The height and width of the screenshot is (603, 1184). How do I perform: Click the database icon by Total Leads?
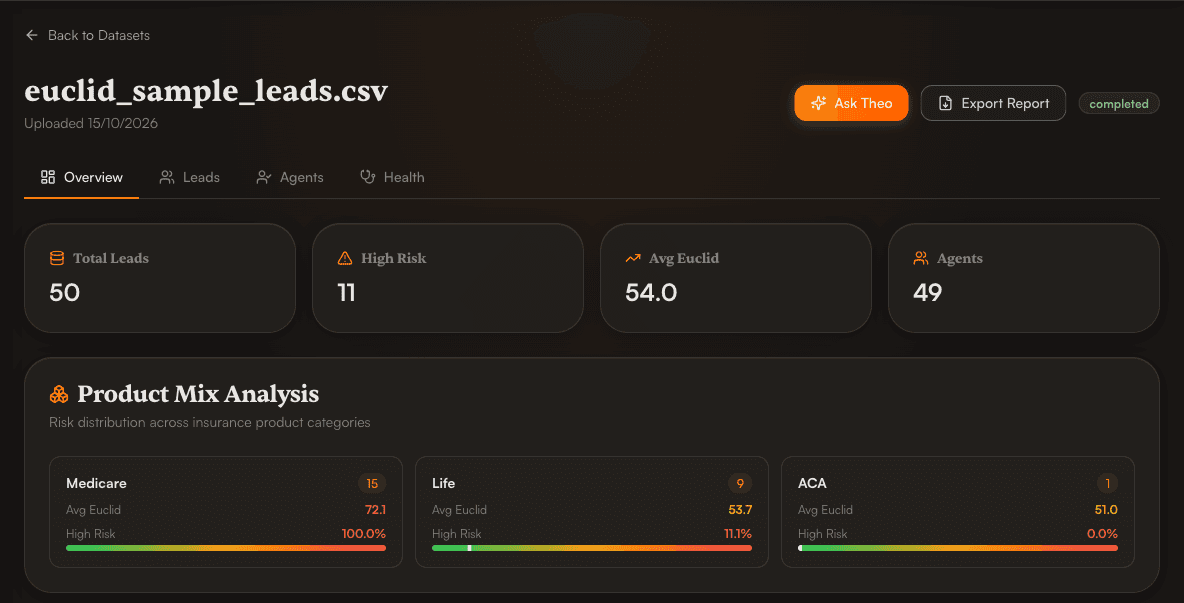57,258
